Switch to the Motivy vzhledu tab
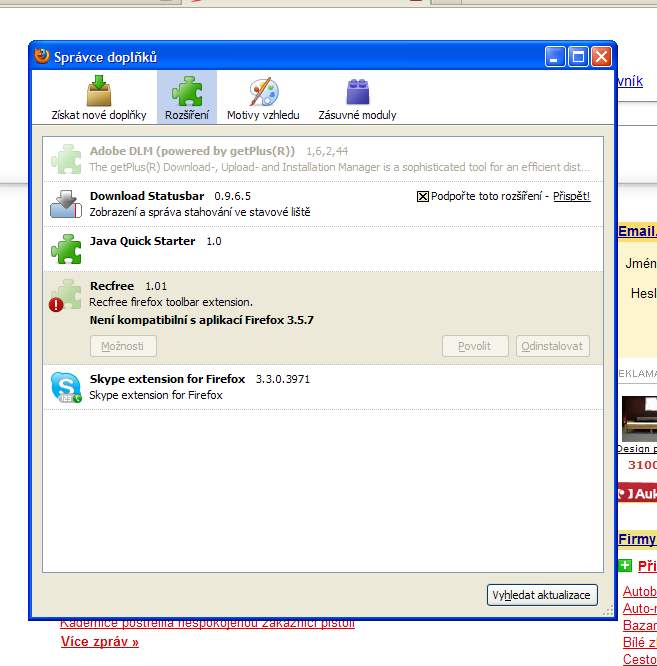 point(263,98)
